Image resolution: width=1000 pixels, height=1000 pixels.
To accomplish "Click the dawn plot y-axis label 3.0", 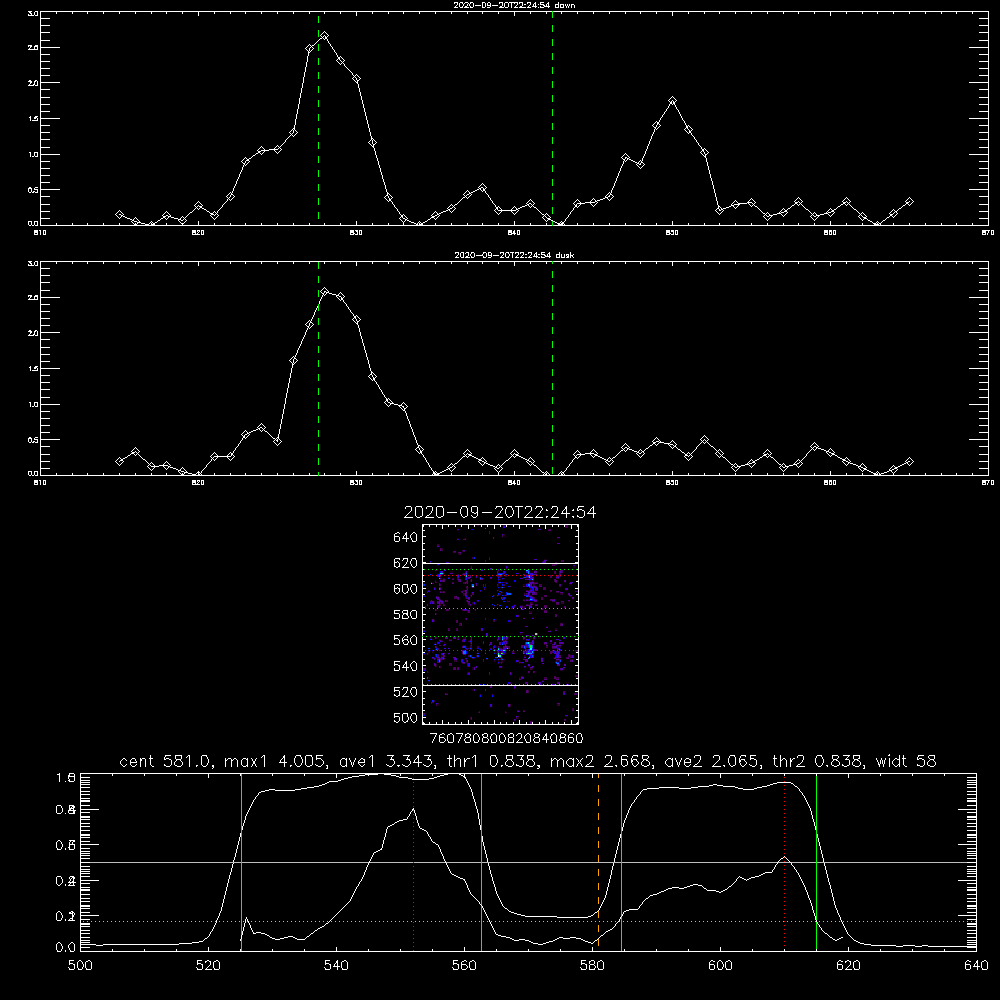I will pos(33,13).
